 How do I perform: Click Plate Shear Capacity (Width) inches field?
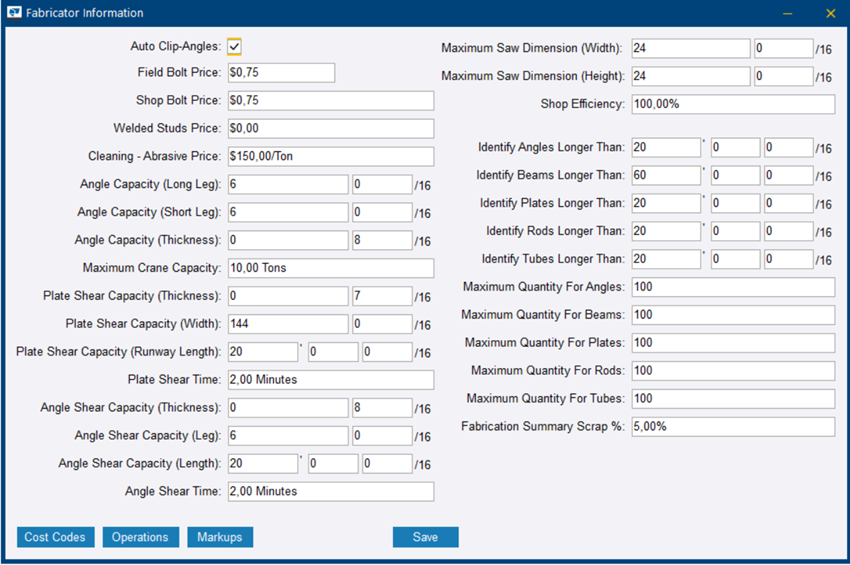(x=288, y=324)
